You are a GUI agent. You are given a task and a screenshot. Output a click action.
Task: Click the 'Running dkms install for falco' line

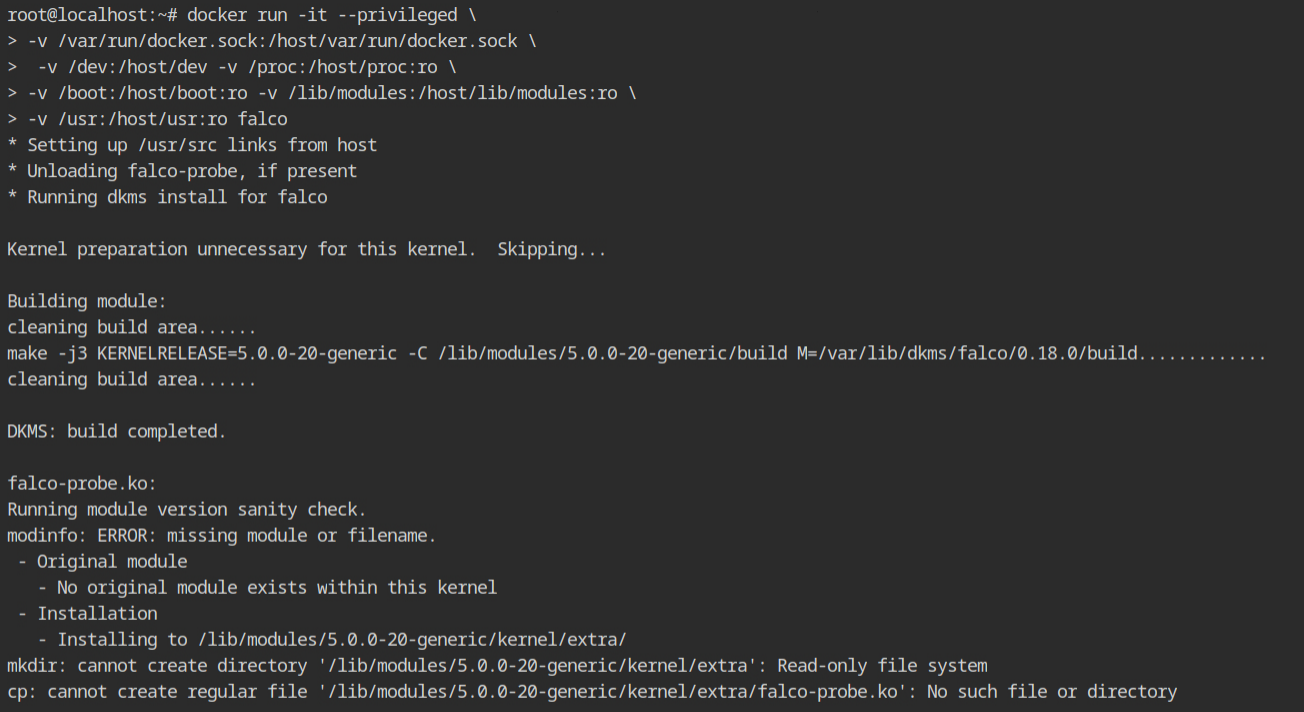[x=167, y=197]
